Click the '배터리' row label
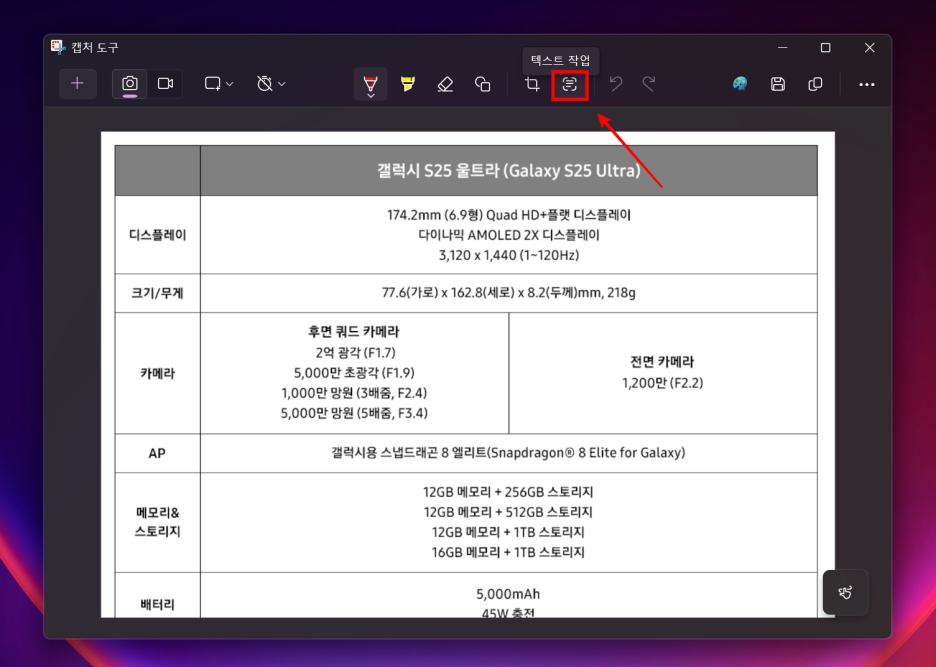This screenshot has height=667, width=936. pyautogui.click(x=158, y=604)
